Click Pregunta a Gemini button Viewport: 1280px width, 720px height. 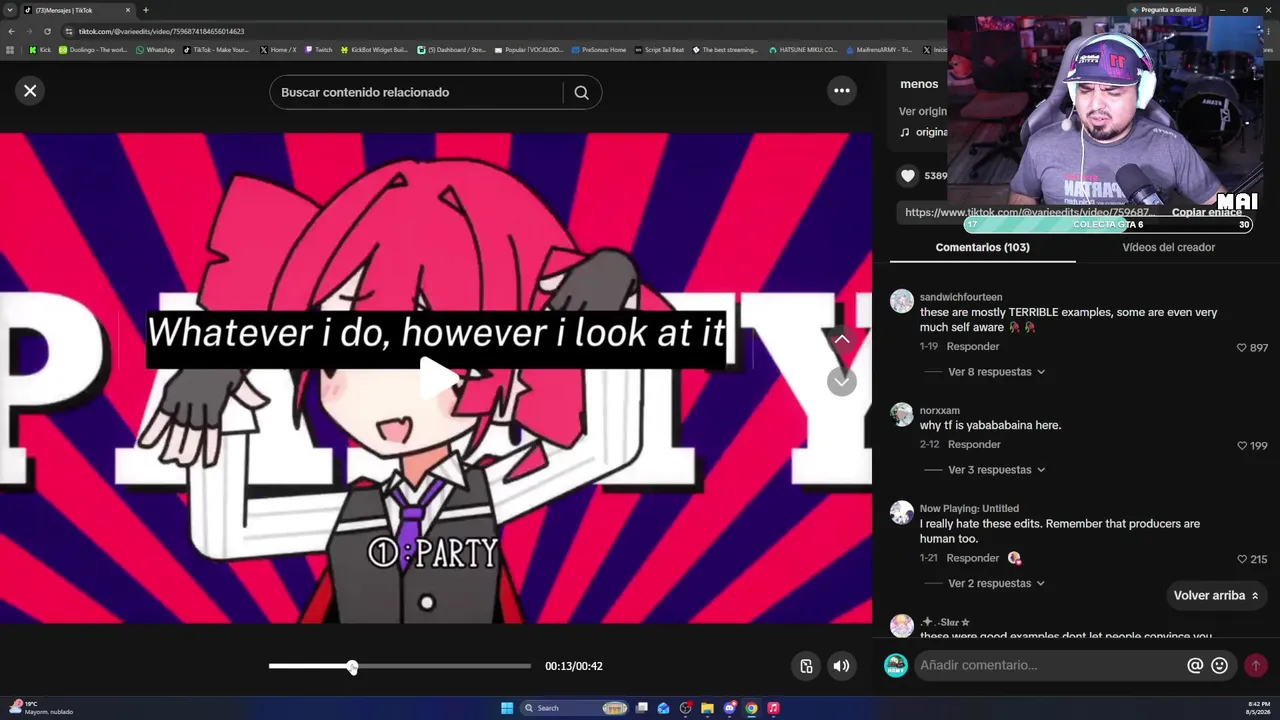(1163, 10)
